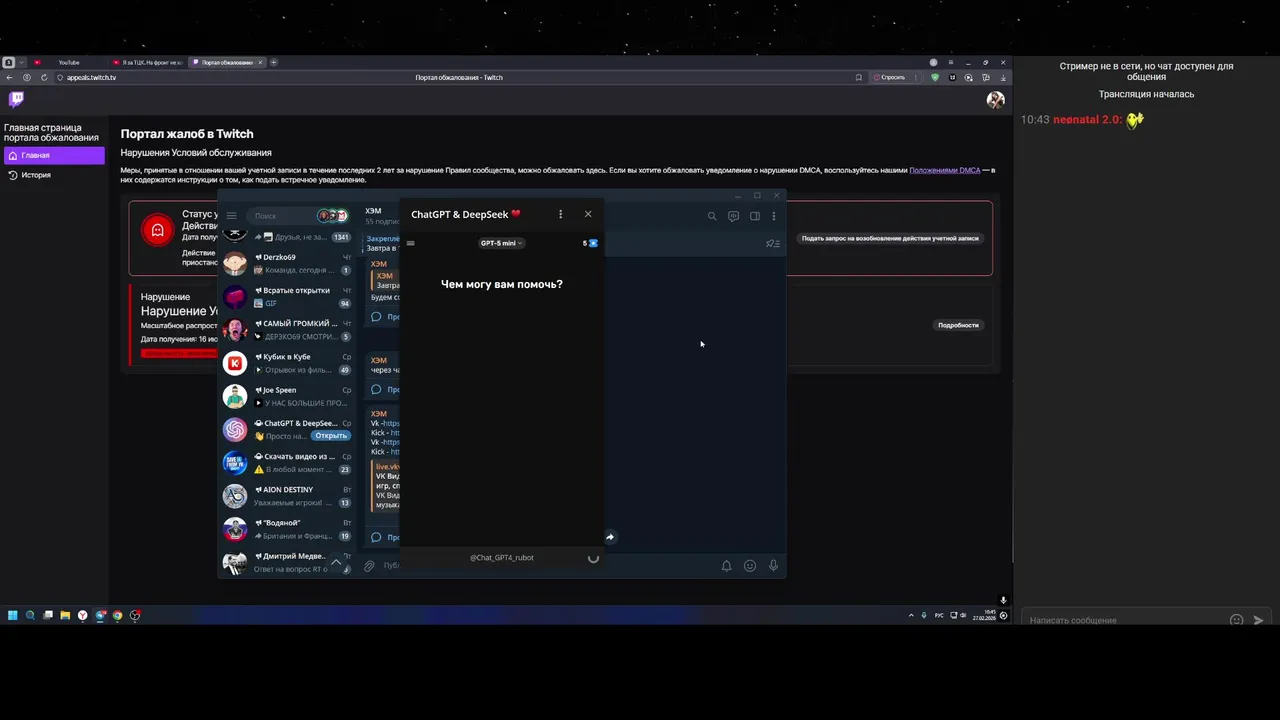
Task: Open three-dots menu of ChatGPT & DeepSeek popup
Action: pyautogui.click(x=560, y=214)
